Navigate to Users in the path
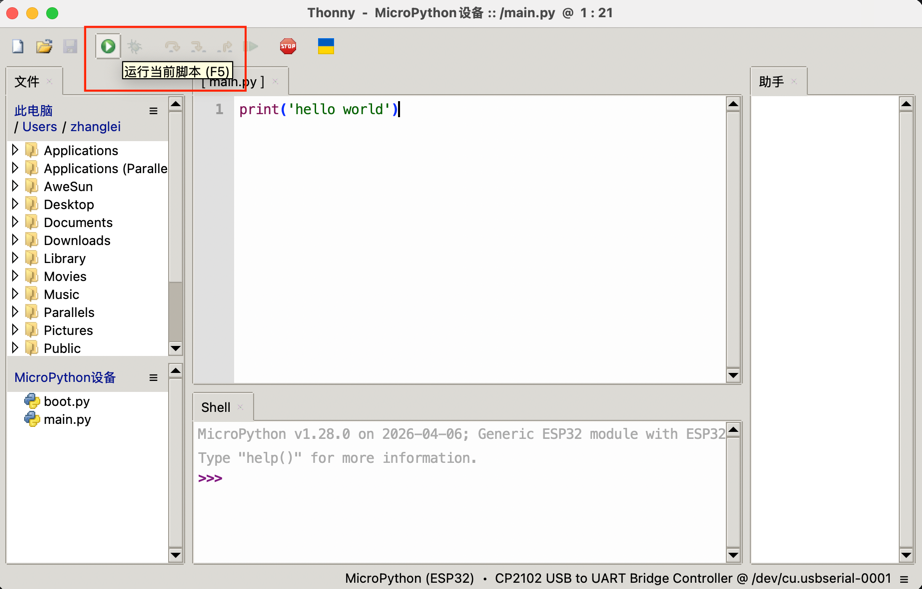Screen dimensions: 922x589 [x=39, y=127]
